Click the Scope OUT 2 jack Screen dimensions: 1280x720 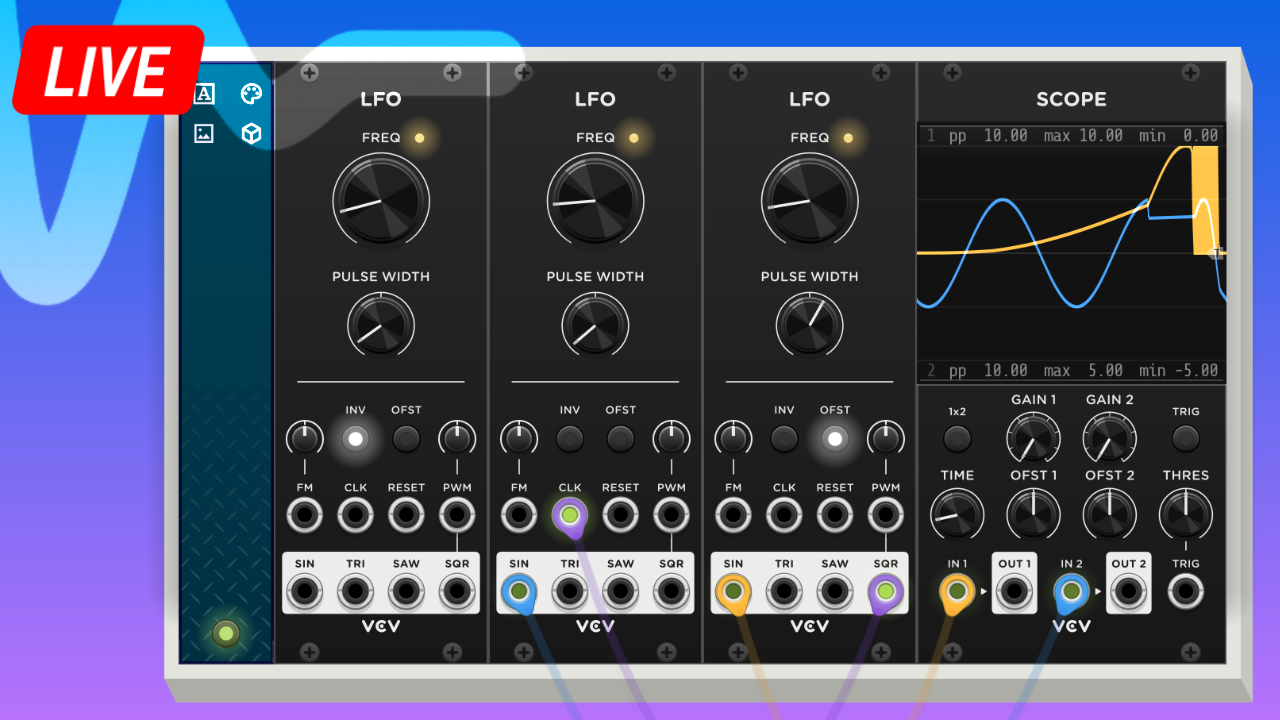pos(1129,592)
